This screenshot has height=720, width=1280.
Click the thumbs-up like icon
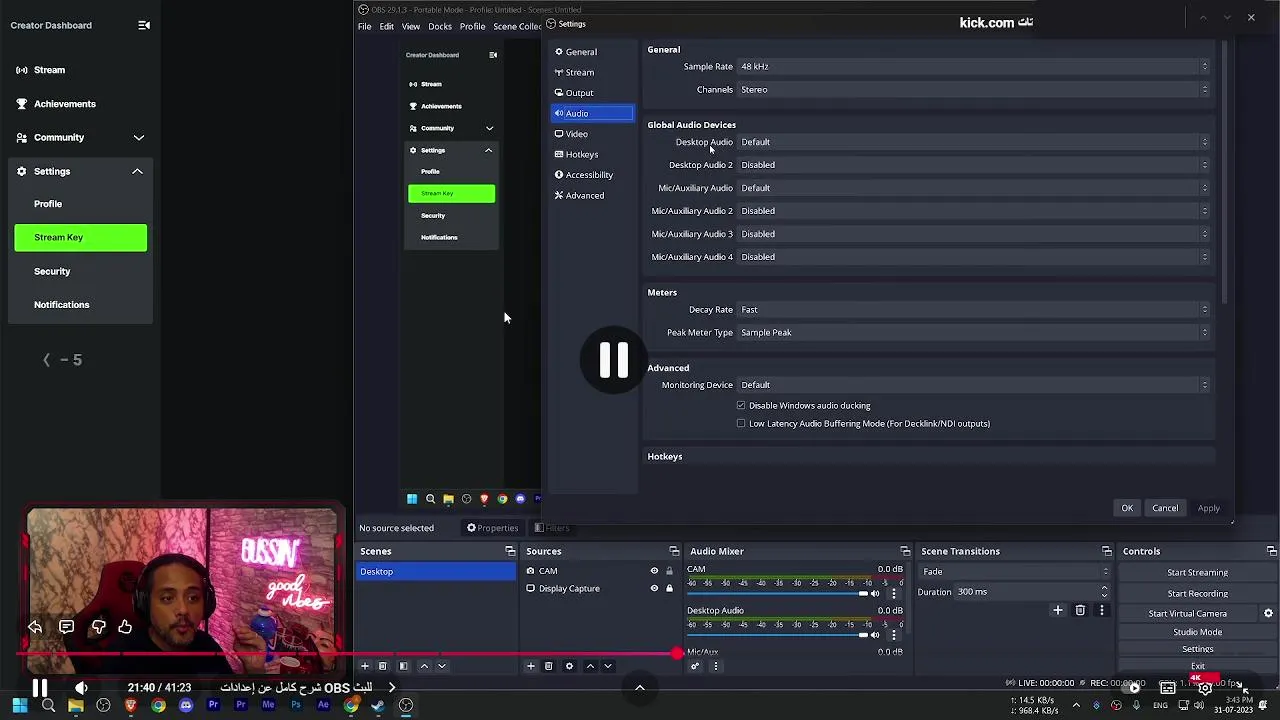tap(125, 627)
